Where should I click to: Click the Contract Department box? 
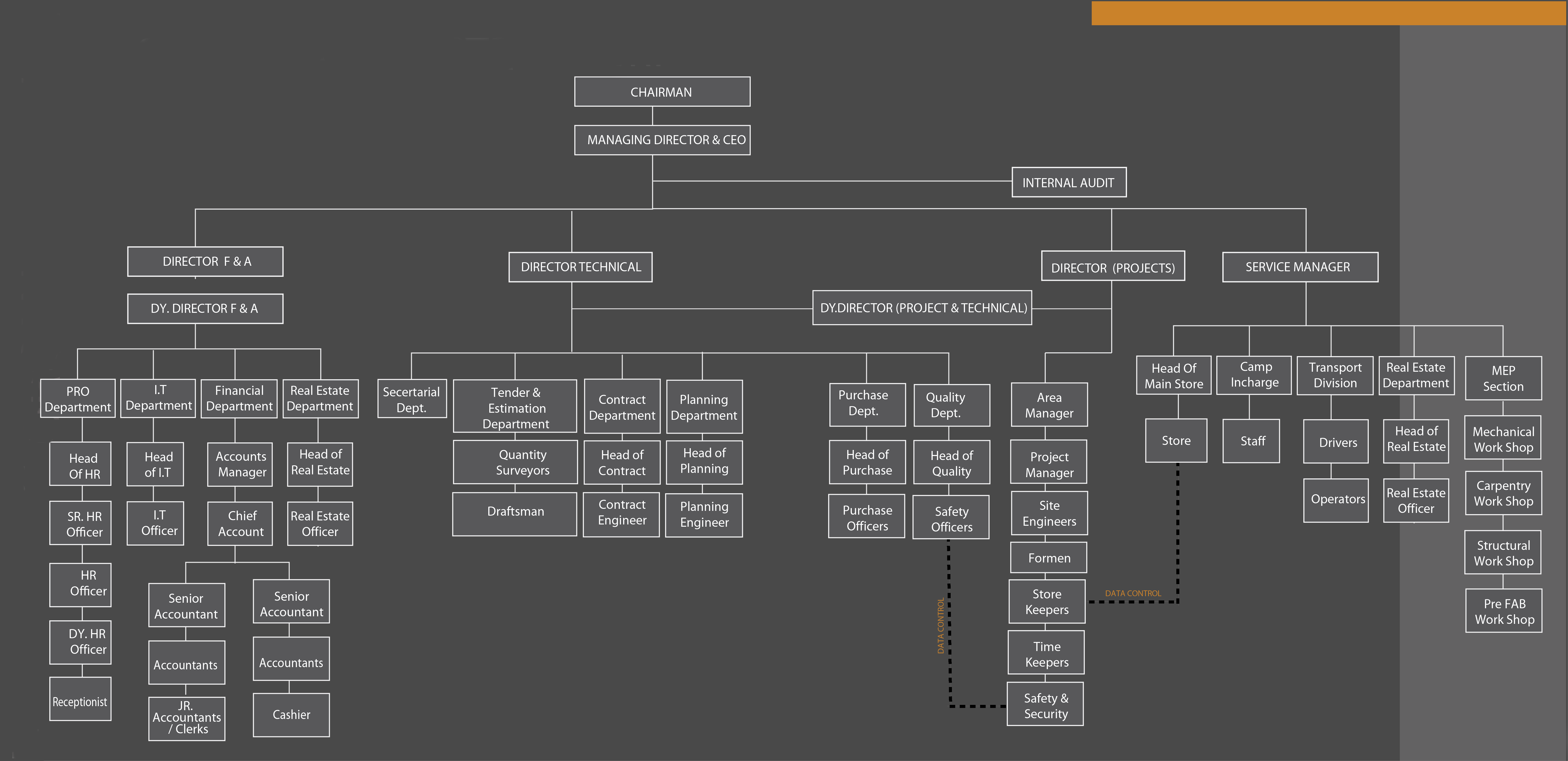(x=622, y=407)
